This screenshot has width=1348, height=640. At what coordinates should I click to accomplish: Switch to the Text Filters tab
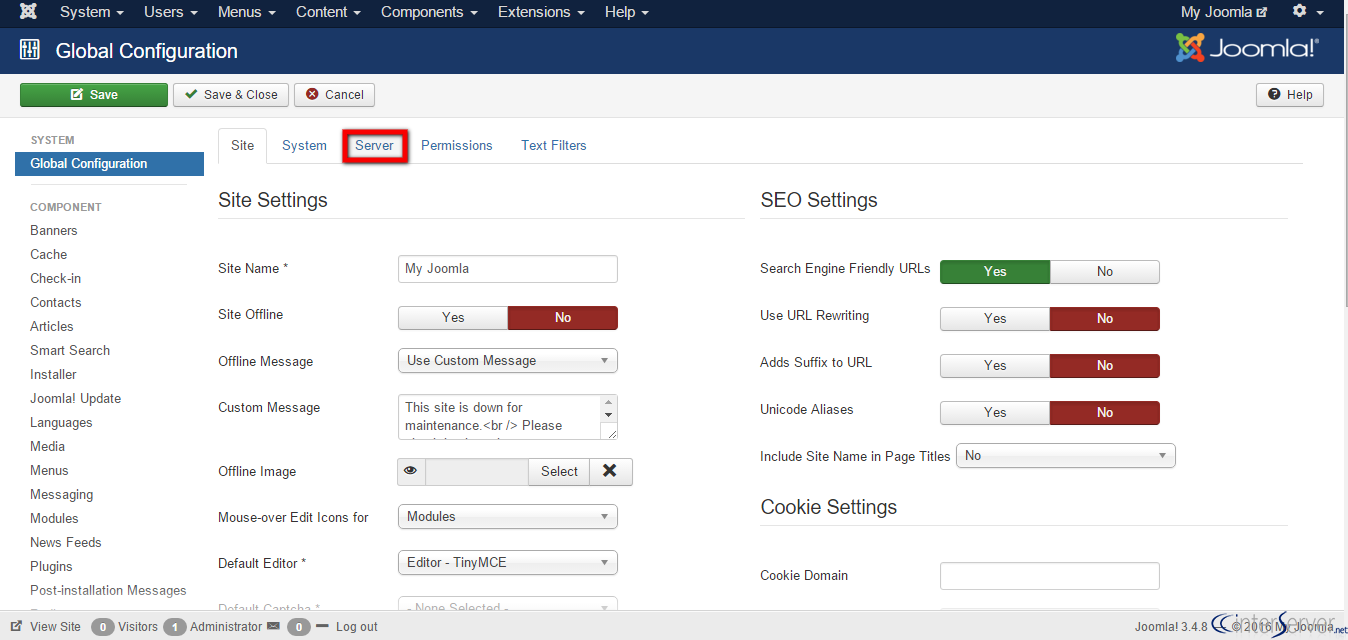pyautogui.click(x=554, y=146)
